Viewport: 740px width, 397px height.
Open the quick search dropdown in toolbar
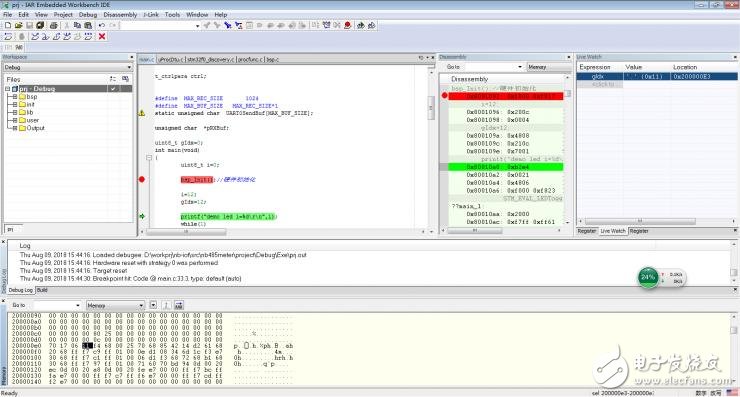pos(197,25)
